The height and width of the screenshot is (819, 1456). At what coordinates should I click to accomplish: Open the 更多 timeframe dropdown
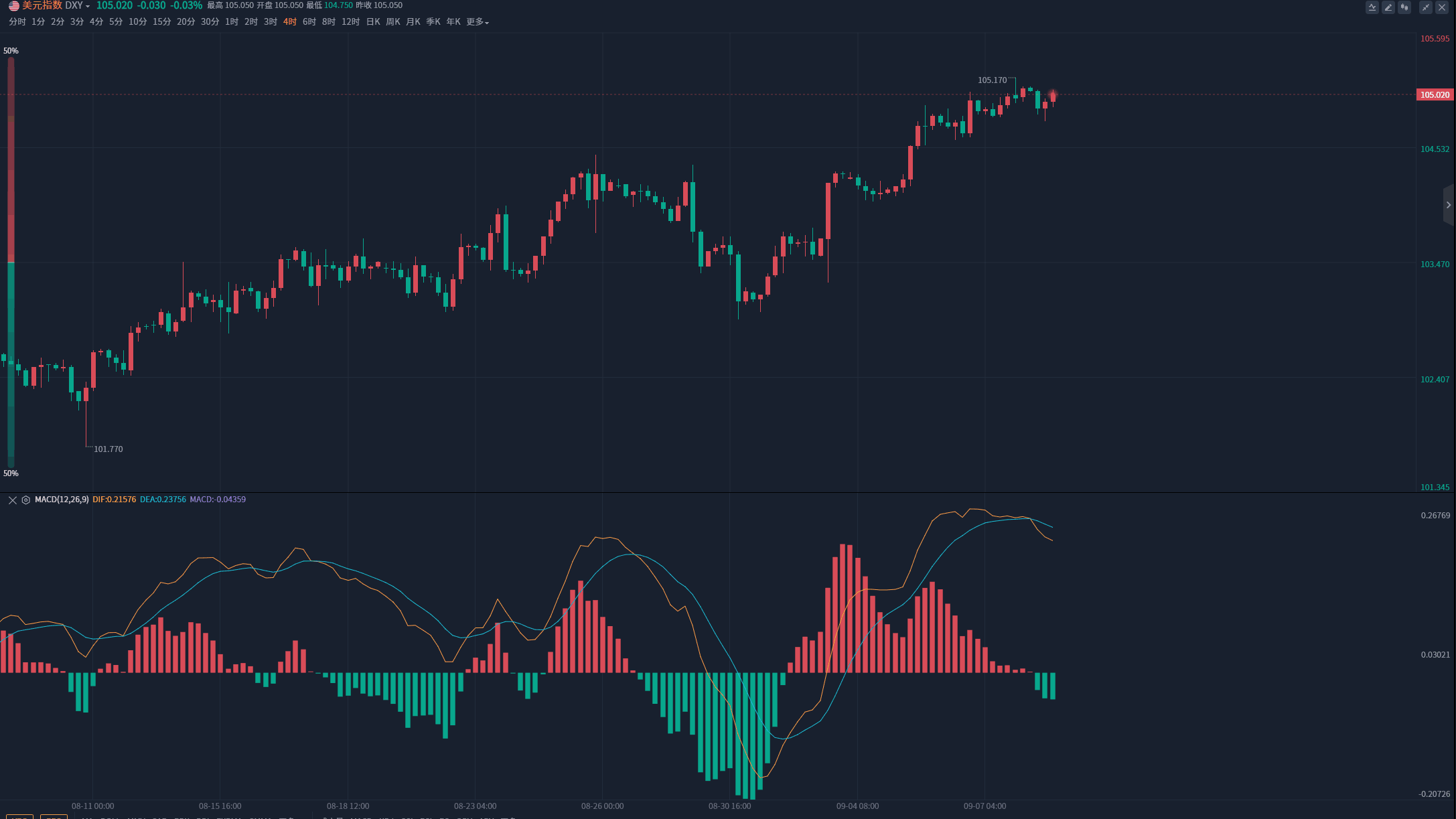[x=478, y=22]
